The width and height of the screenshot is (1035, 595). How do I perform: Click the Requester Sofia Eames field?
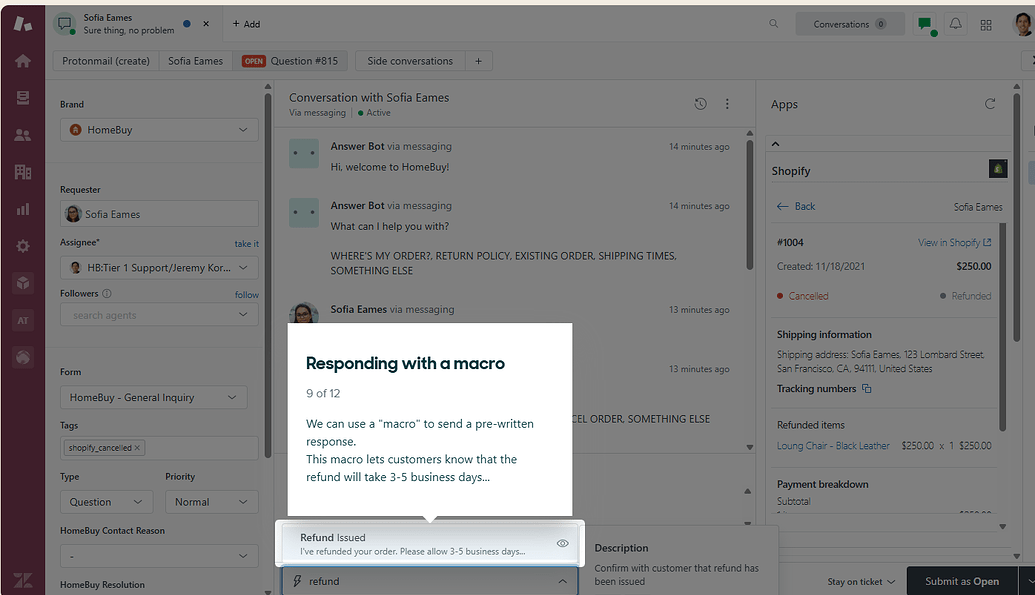[159, 214]
